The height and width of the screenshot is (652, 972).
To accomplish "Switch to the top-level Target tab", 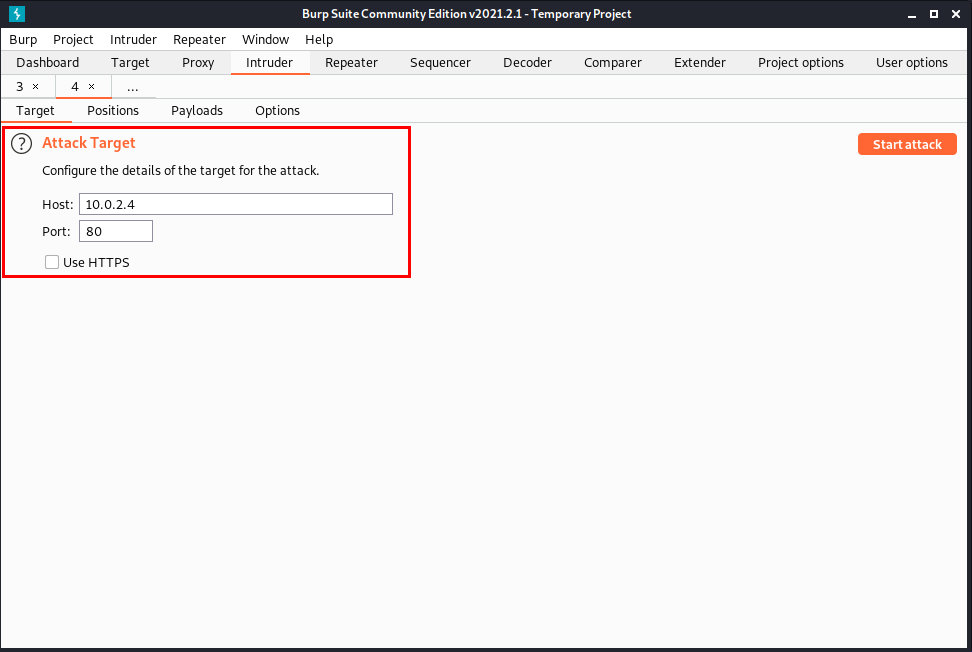I will (130, 63).
